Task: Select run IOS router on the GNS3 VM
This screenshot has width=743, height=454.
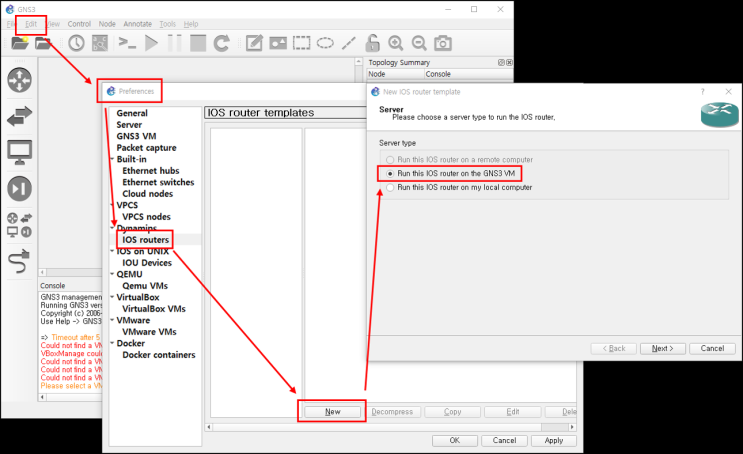Action: [451, 173]
